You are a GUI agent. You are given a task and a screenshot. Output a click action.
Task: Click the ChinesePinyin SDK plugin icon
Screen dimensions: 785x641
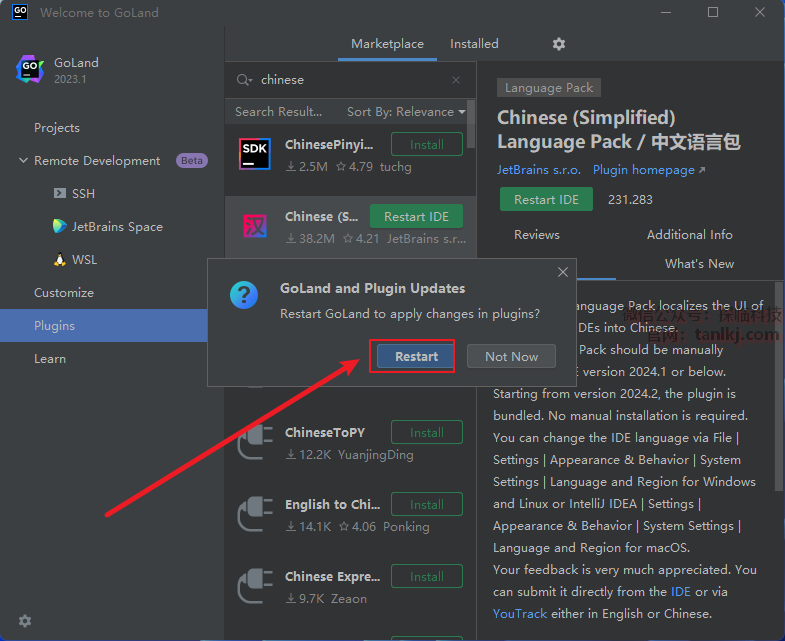pyautogui.click(x=255, y=154)
